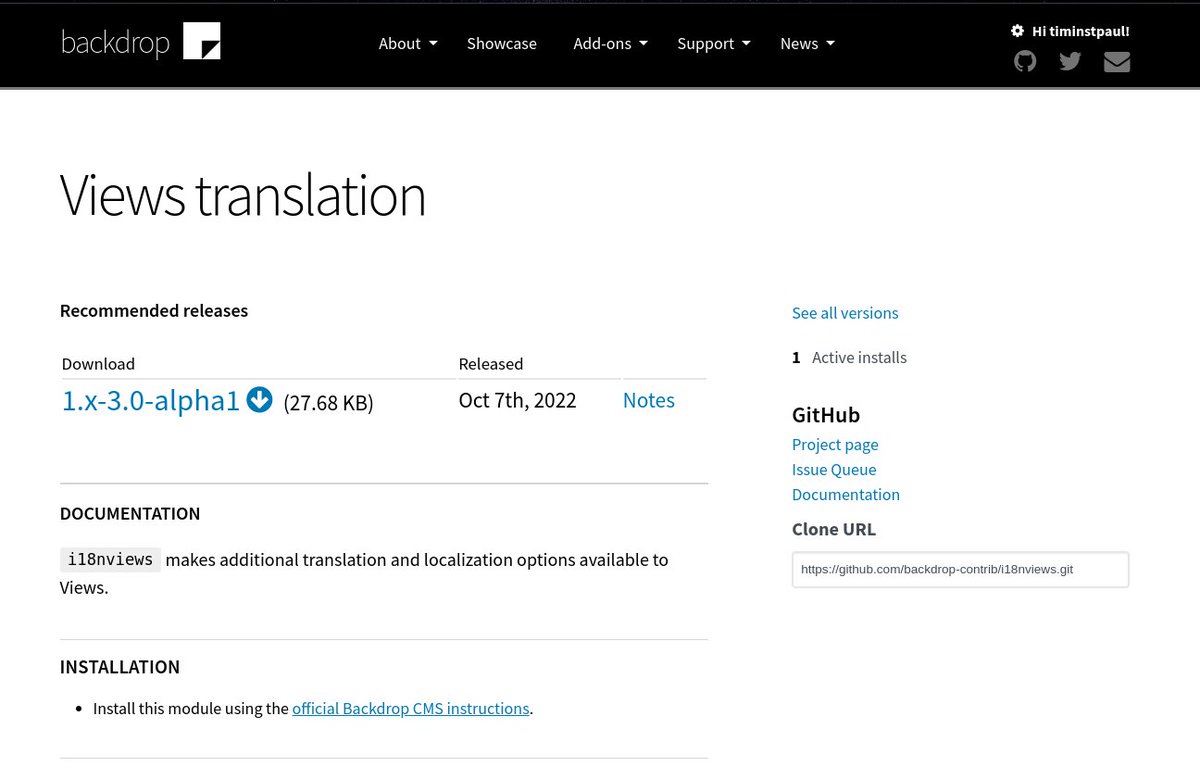
Task: Open the Twitter bird icon
Action: [1070, 62]
